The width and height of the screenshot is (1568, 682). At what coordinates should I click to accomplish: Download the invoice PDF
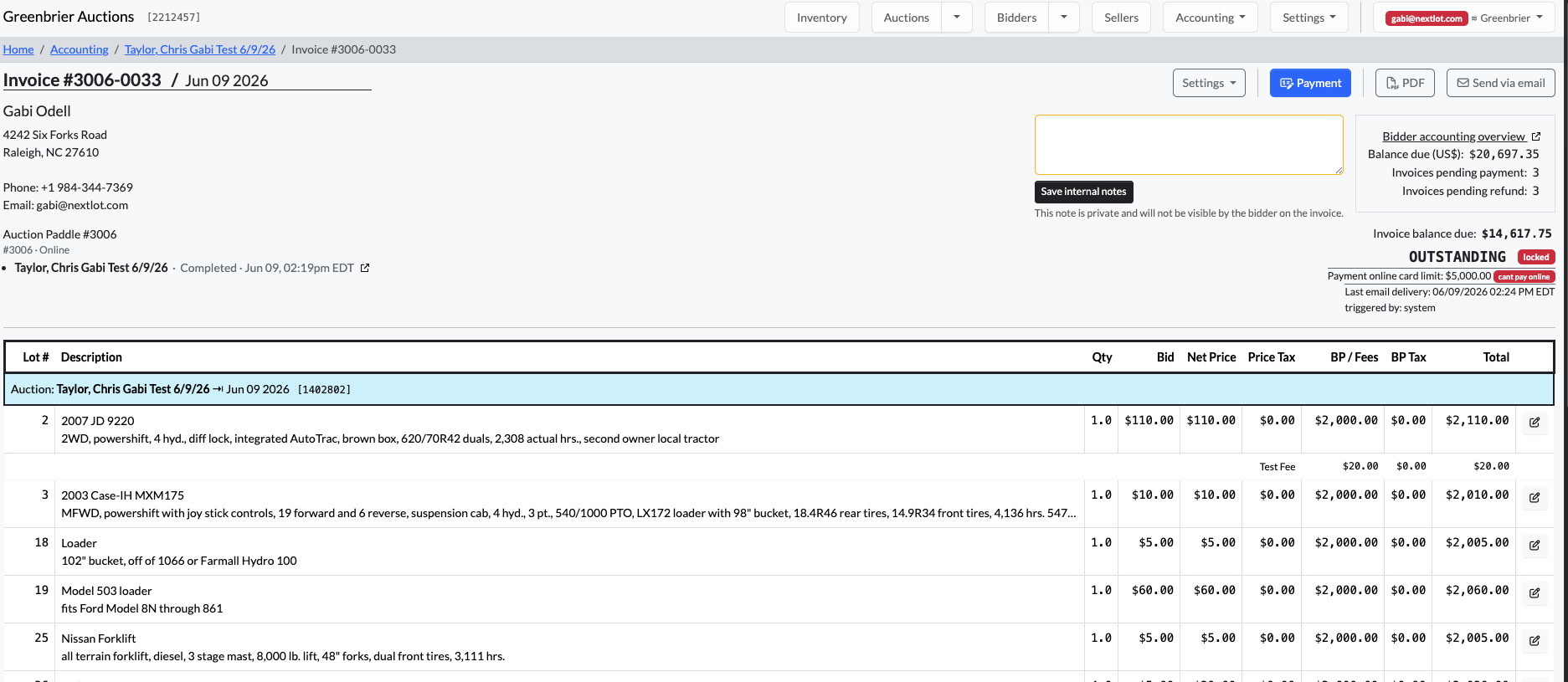point(1405,83)
